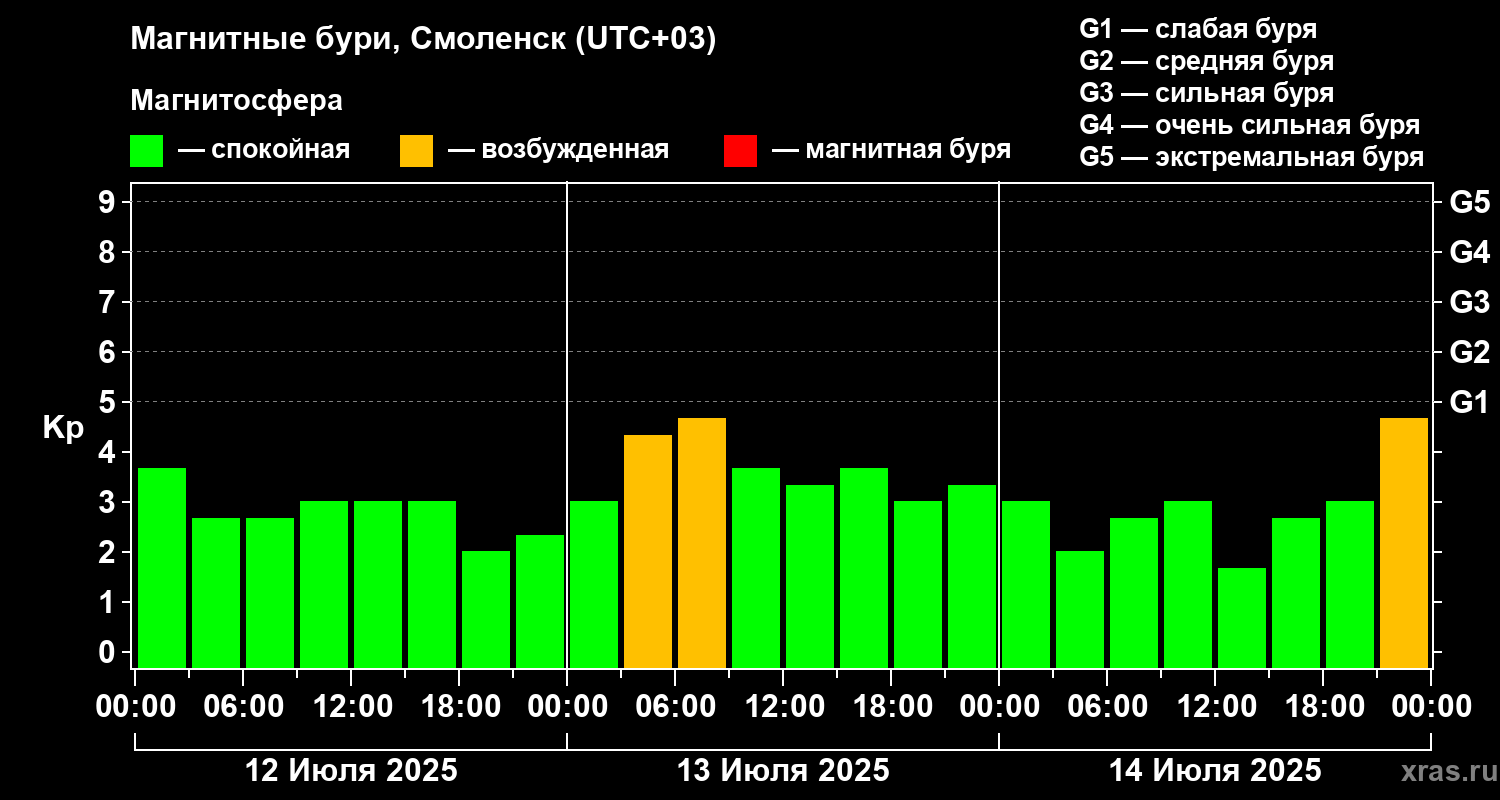Click the 'G1 — слабая буря' legend entry

click(x=1198, y=29)
